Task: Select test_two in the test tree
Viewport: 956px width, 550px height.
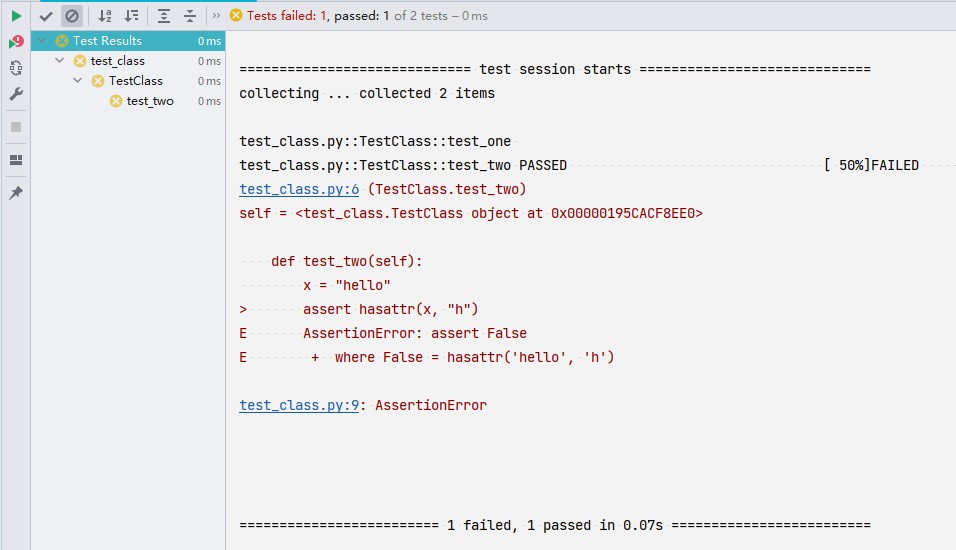Action: pyautogui.click(x=150, y=101)
